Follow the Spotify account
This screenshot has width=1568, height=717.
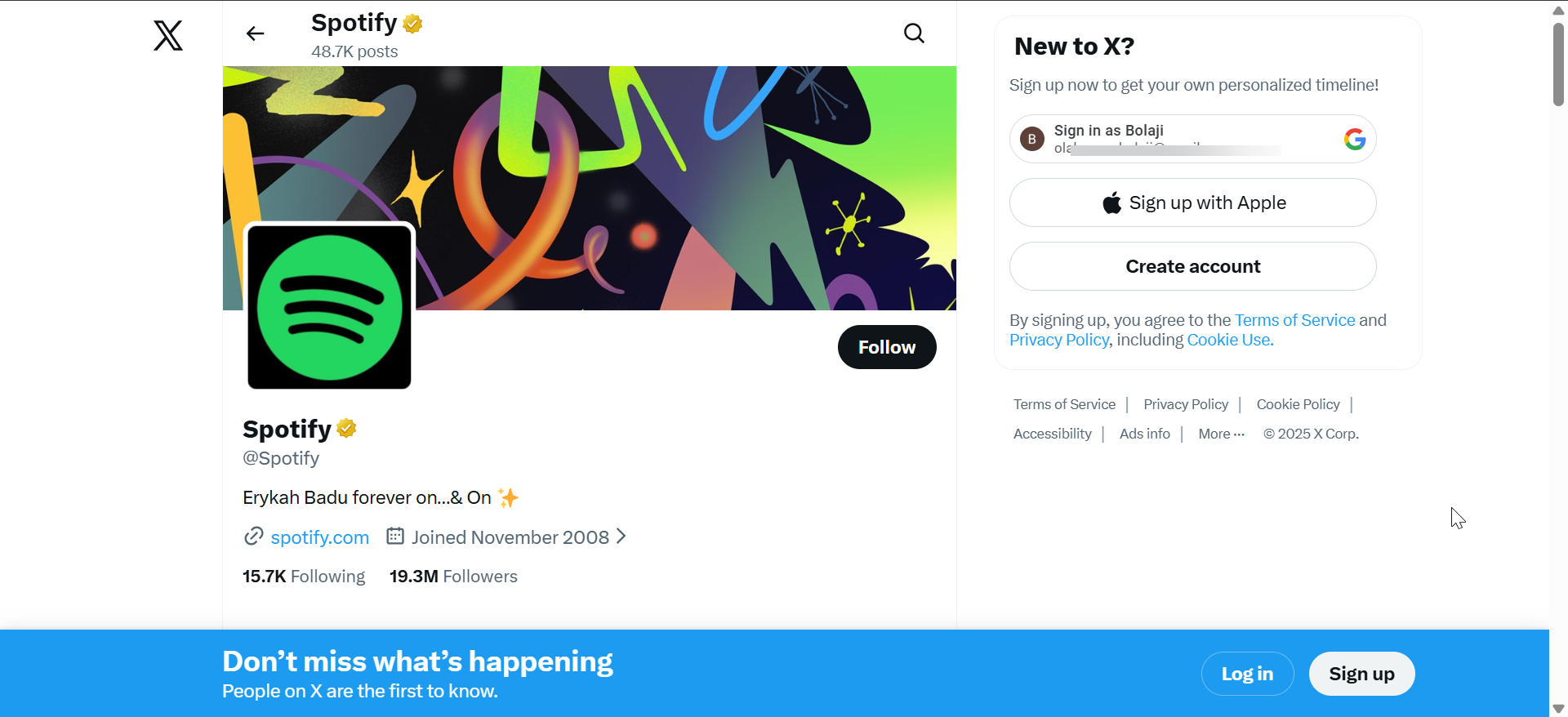point(886,347)
